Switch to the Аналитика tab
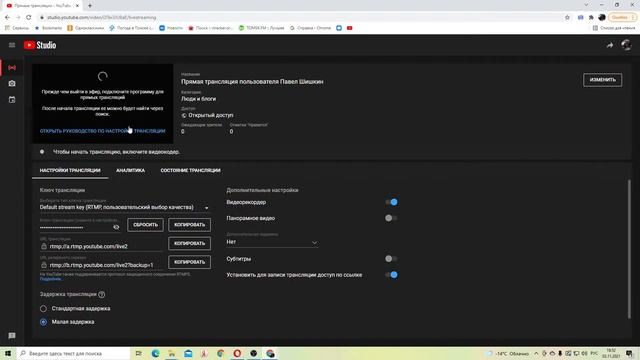 pos(130,170)
